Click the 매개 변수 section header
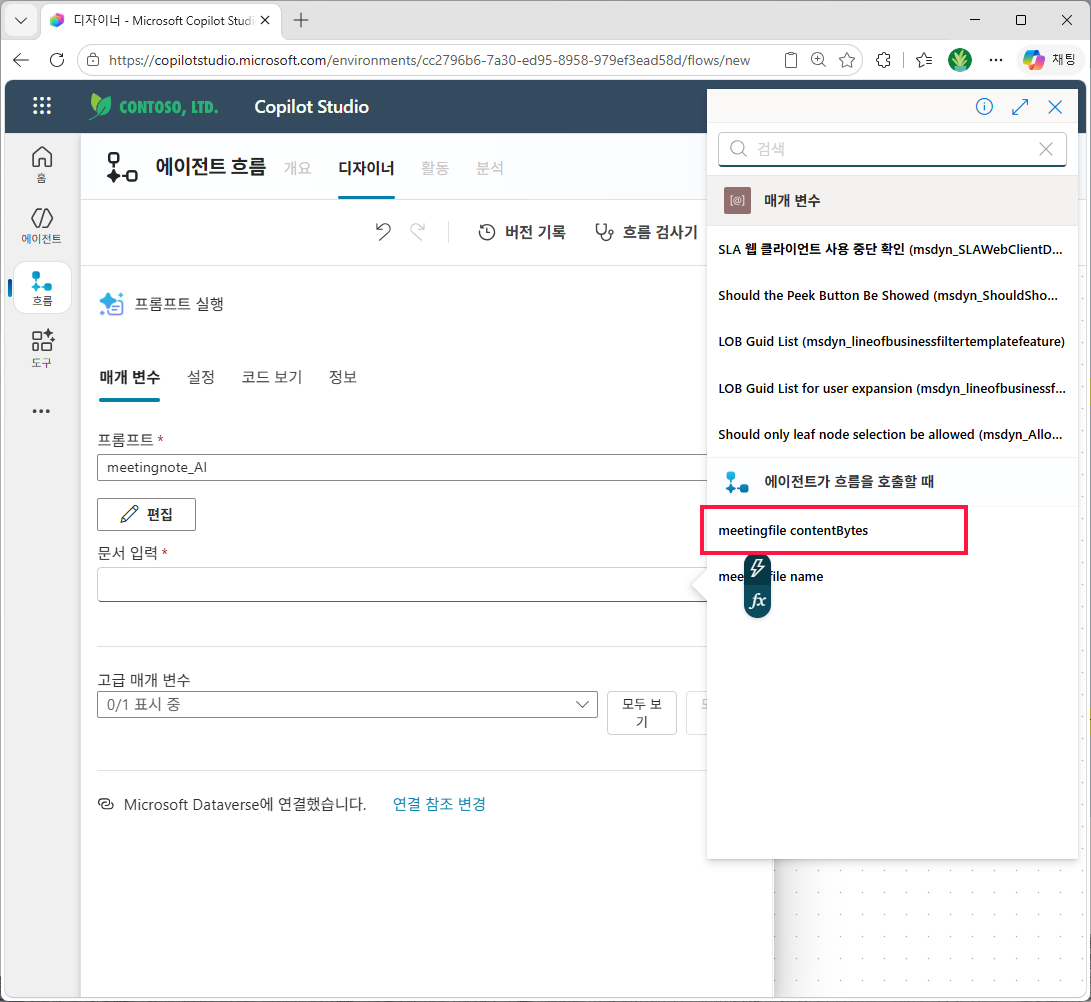 [892, 200]
